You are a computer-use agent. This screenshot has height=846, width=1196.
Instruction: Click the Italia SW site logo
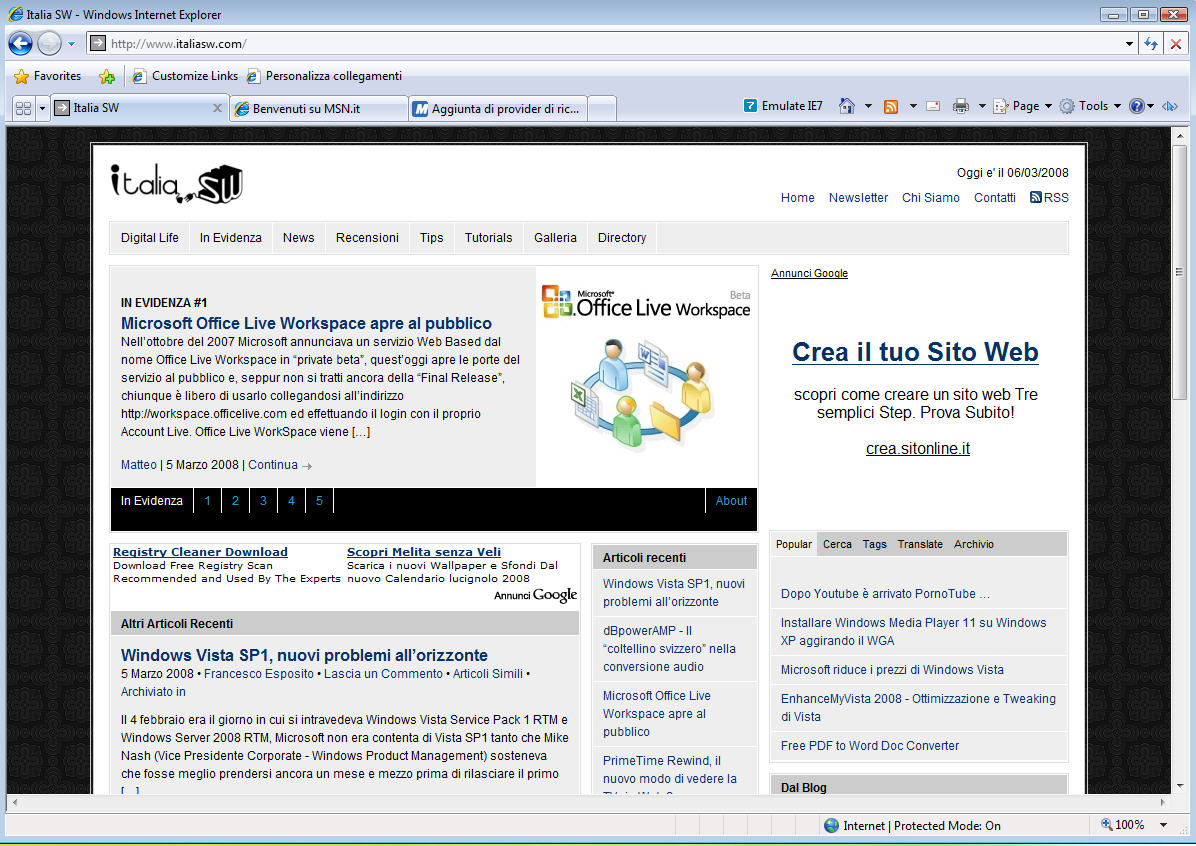(176, 184)
